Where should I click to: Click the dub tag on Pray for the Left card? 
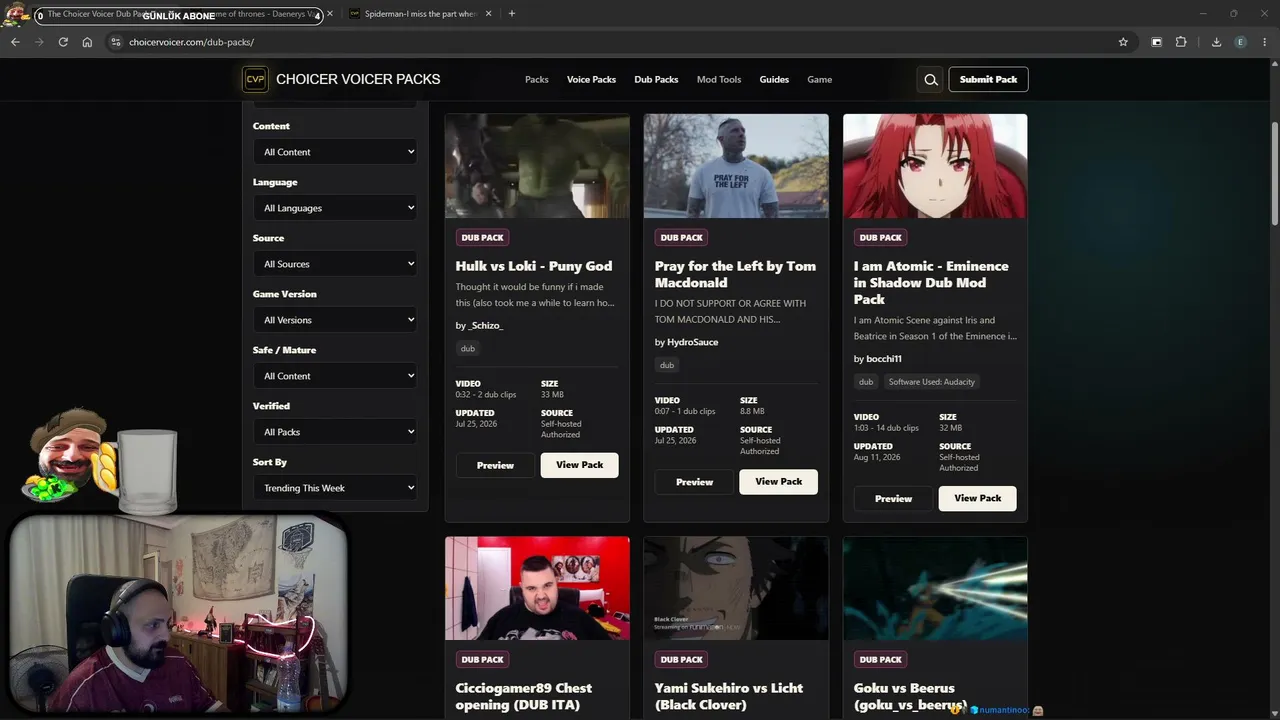point(667,365)
